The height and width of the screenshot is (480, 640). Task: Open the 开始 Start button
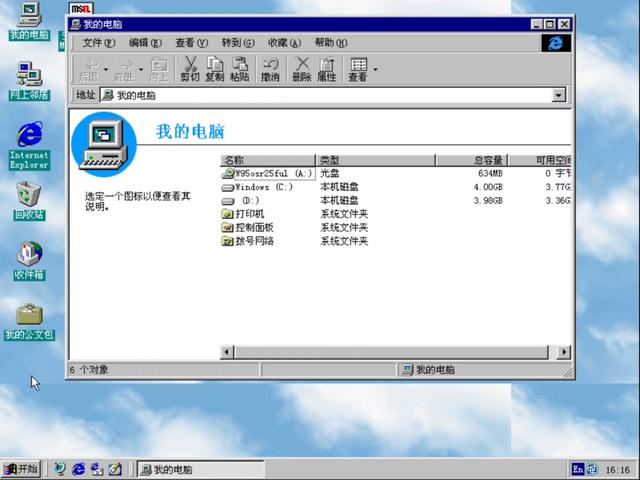20,469
